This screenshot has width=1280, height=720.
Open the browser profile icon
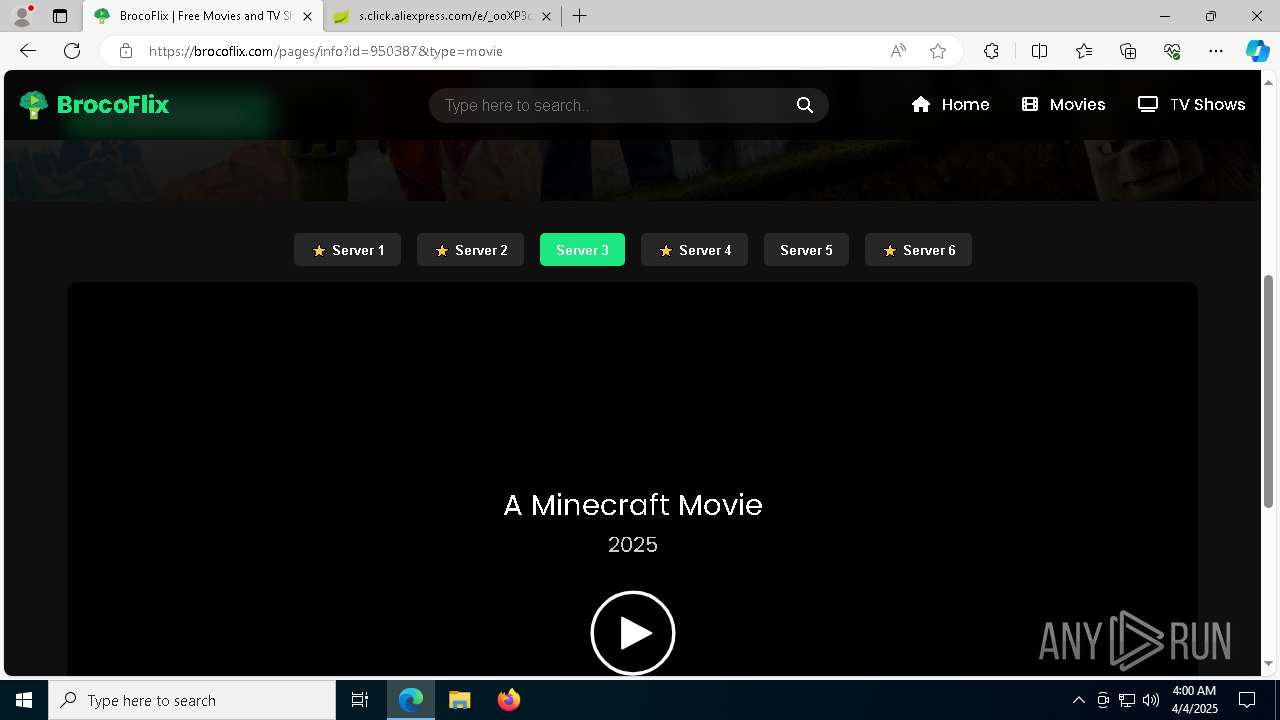[21, 16]
